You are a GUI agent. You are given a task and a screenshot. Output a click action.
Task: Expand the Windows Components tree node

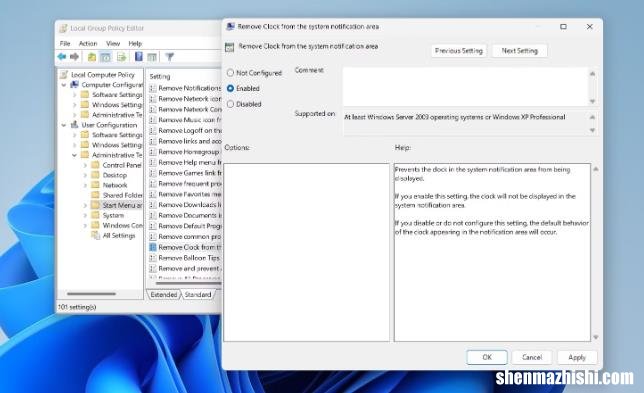(85, 225)
